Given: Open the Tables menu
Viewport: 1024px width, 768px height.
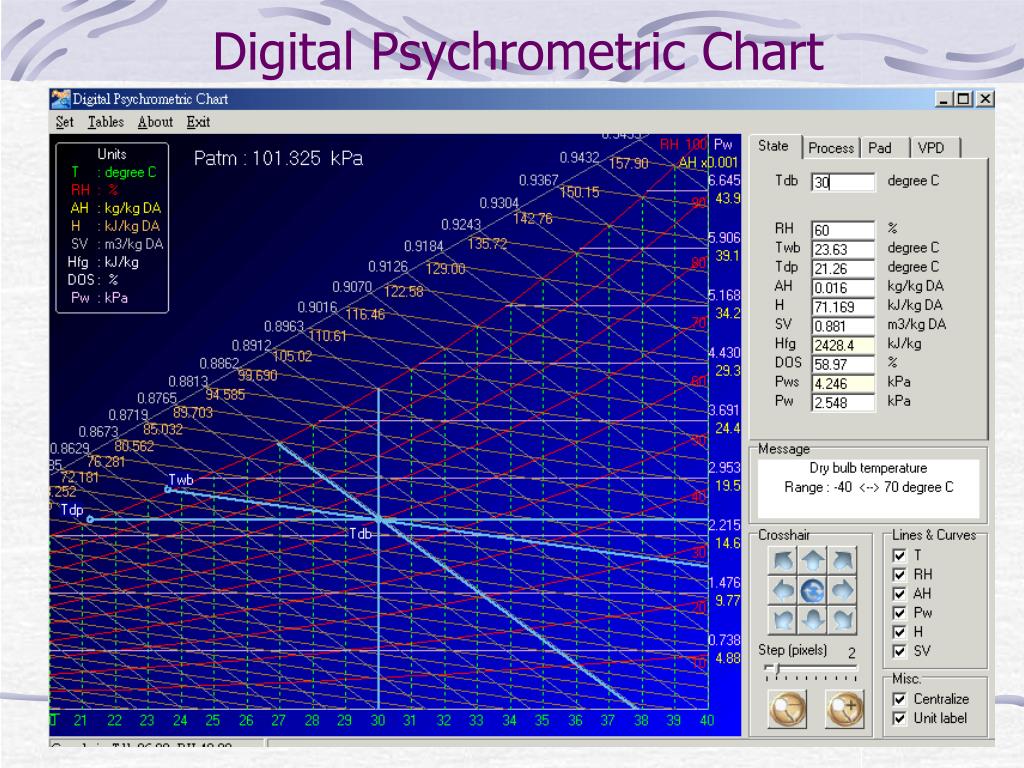Looking at the screenshot, I should (x=106, y=122).
